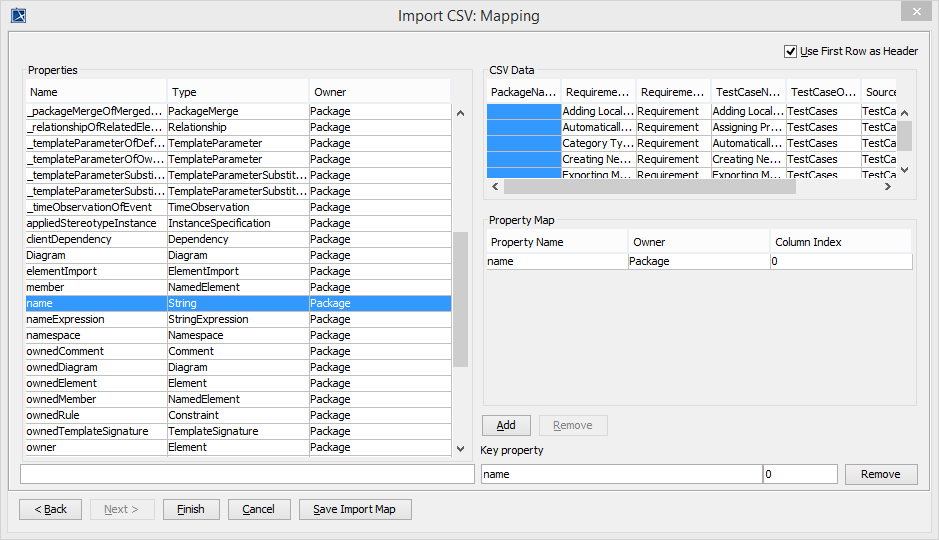Image resolution: width=939 pixels, height=540 pixels.
Task: Select the nameExpression property row
Action: pyautogui.click(x=95, y=319)
